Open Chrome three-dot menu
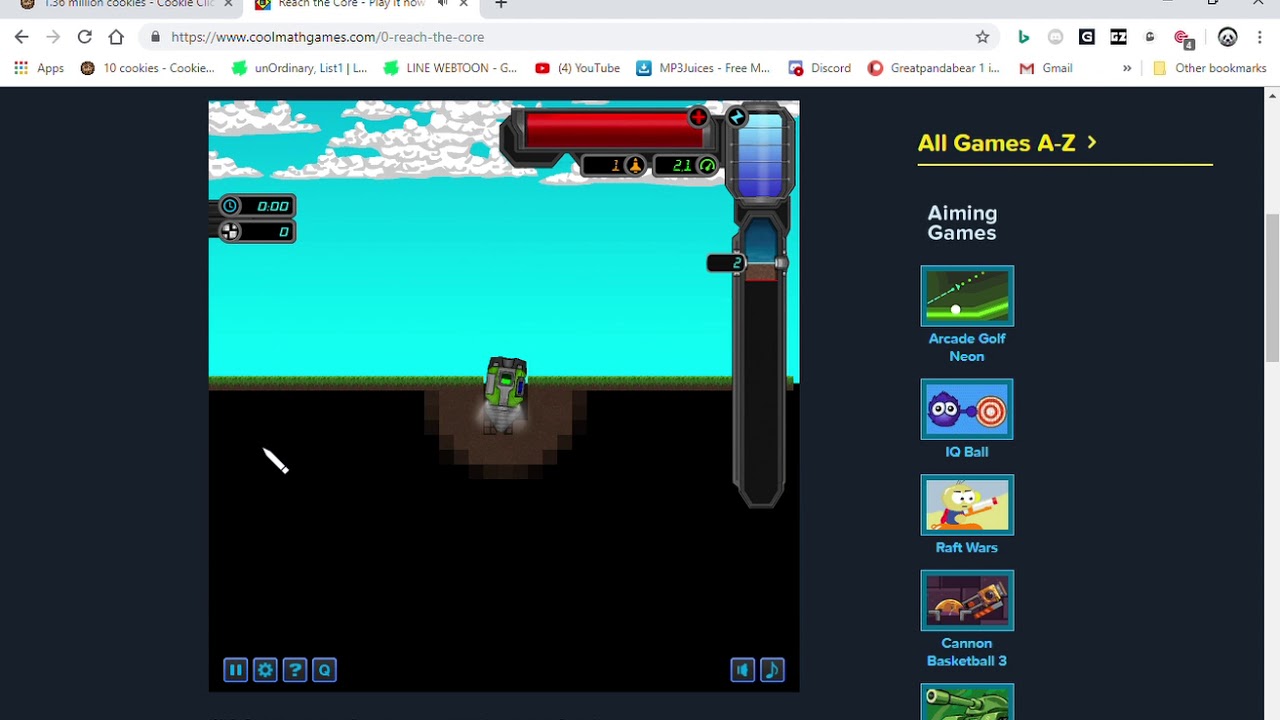Image resolution: width=1280 pixels, height=720 pixels. (x=1259, y=37)
